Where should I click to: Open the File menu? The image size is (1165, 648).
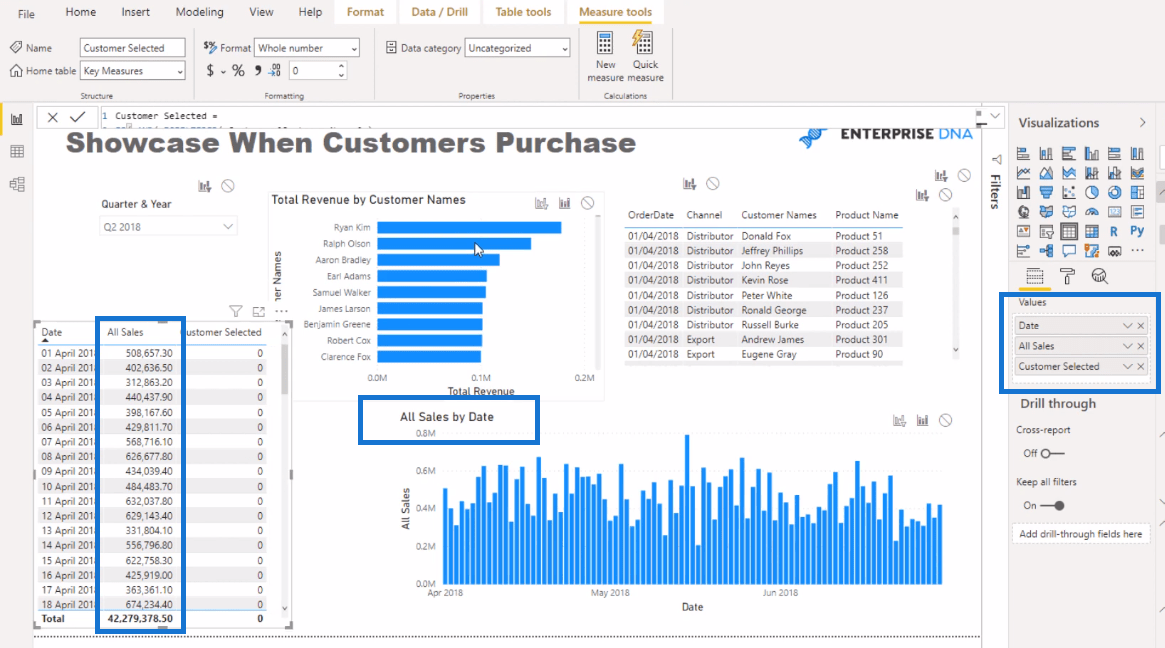(26, 13)
